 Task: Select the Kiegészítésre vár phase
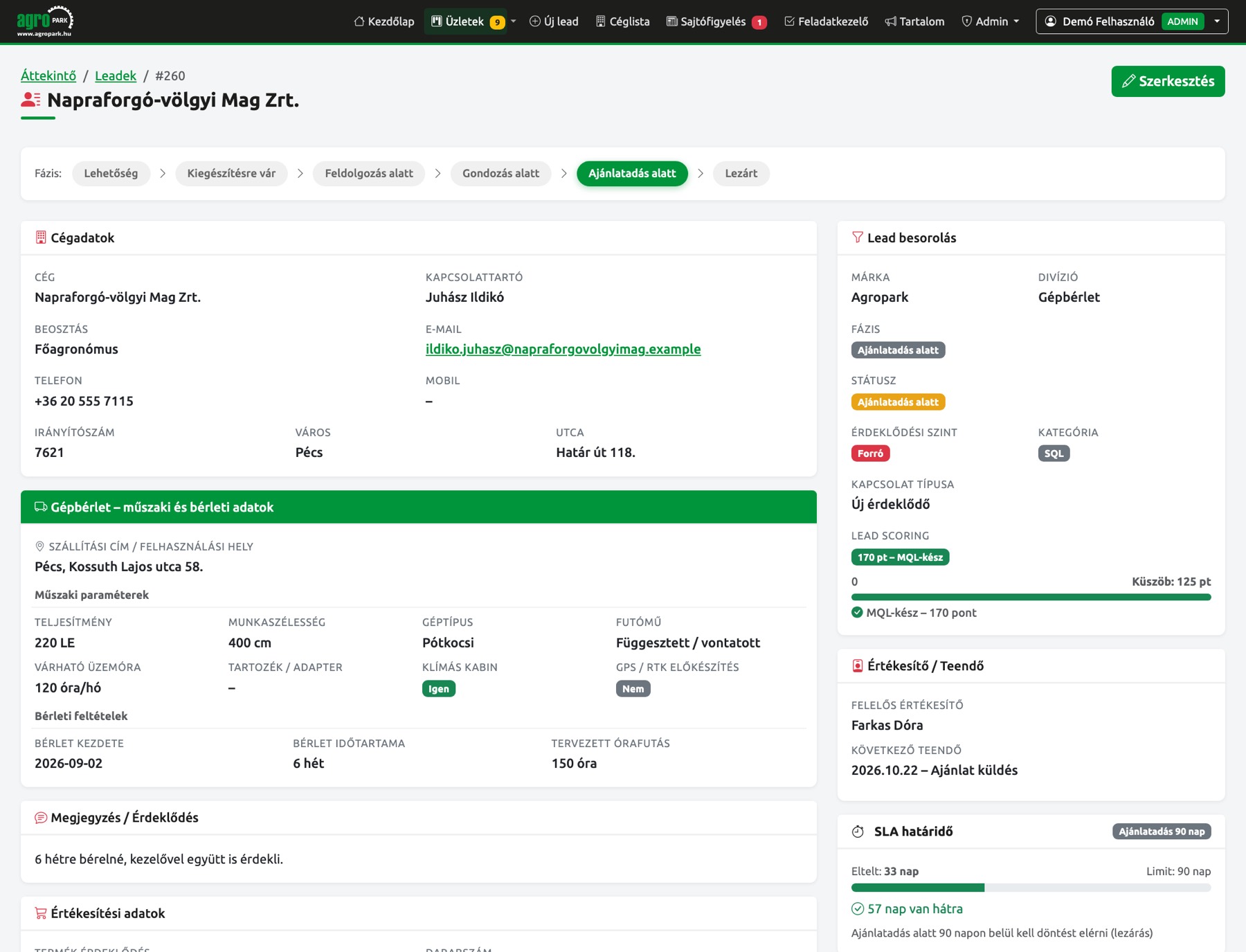click(231, 173)
